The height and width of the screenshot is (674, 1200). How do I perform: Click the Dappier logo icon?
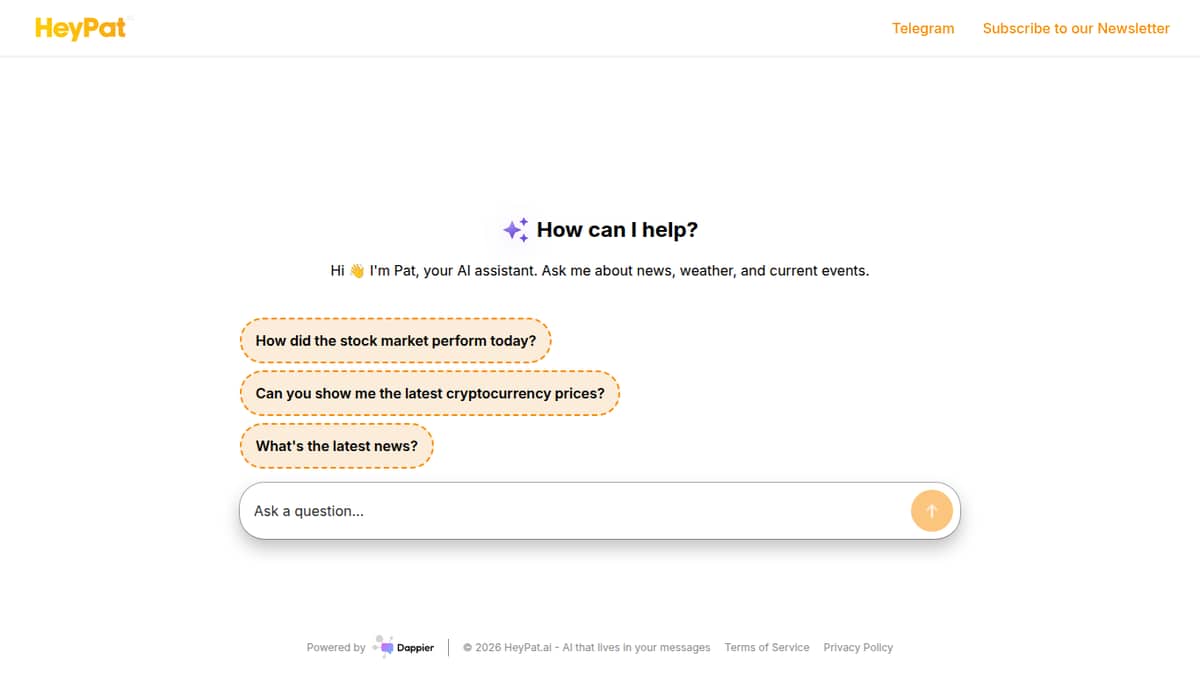tap(383, 647)
